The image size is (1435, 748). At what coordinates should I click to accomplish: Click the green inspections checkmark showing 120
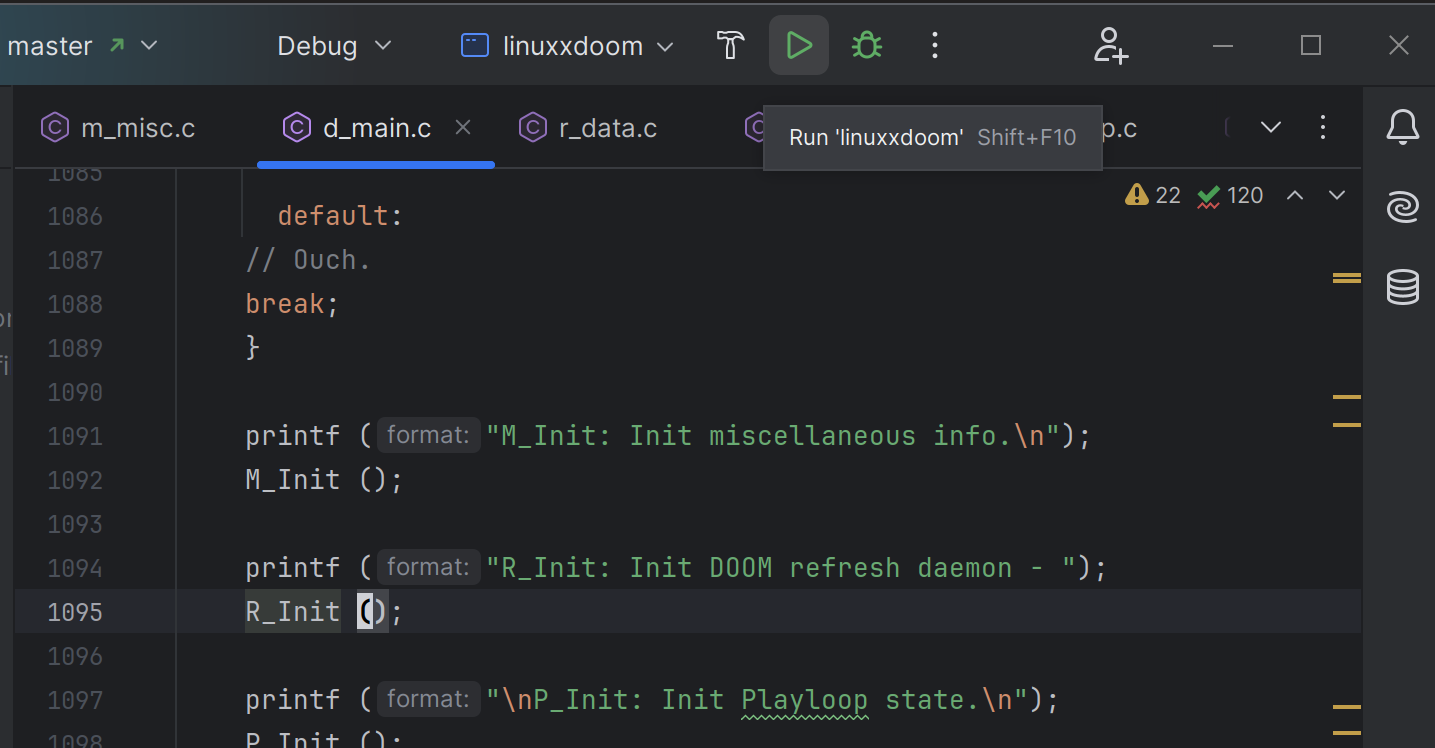point(1228,195)
